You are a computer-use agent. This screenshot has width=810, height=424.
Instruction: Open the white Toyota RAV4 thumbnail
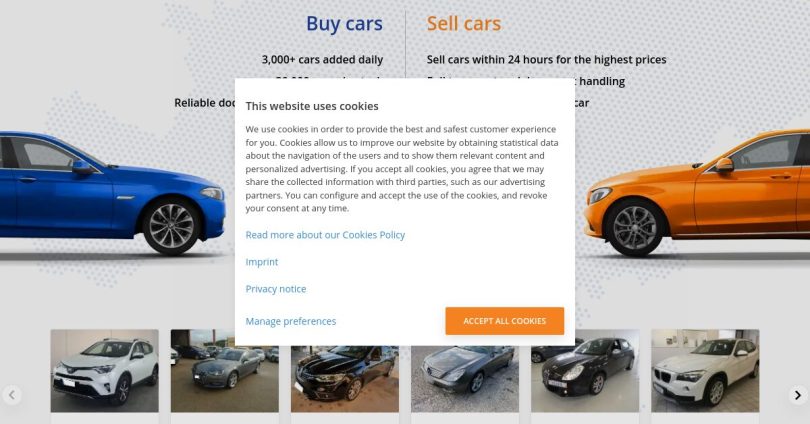point(104,371)
